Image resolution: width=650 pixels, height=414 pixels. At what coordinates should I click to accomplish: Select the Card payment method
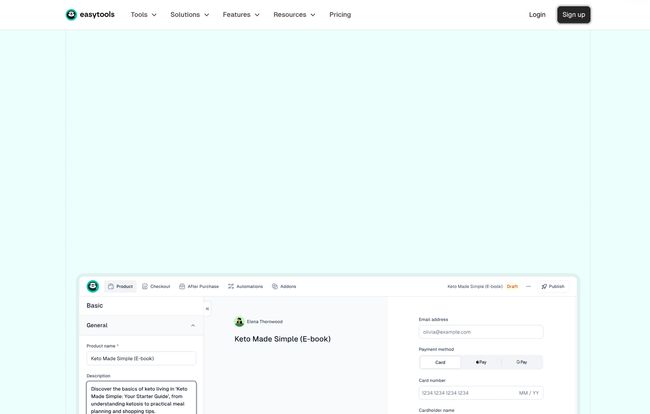click(x=440, y=362)
